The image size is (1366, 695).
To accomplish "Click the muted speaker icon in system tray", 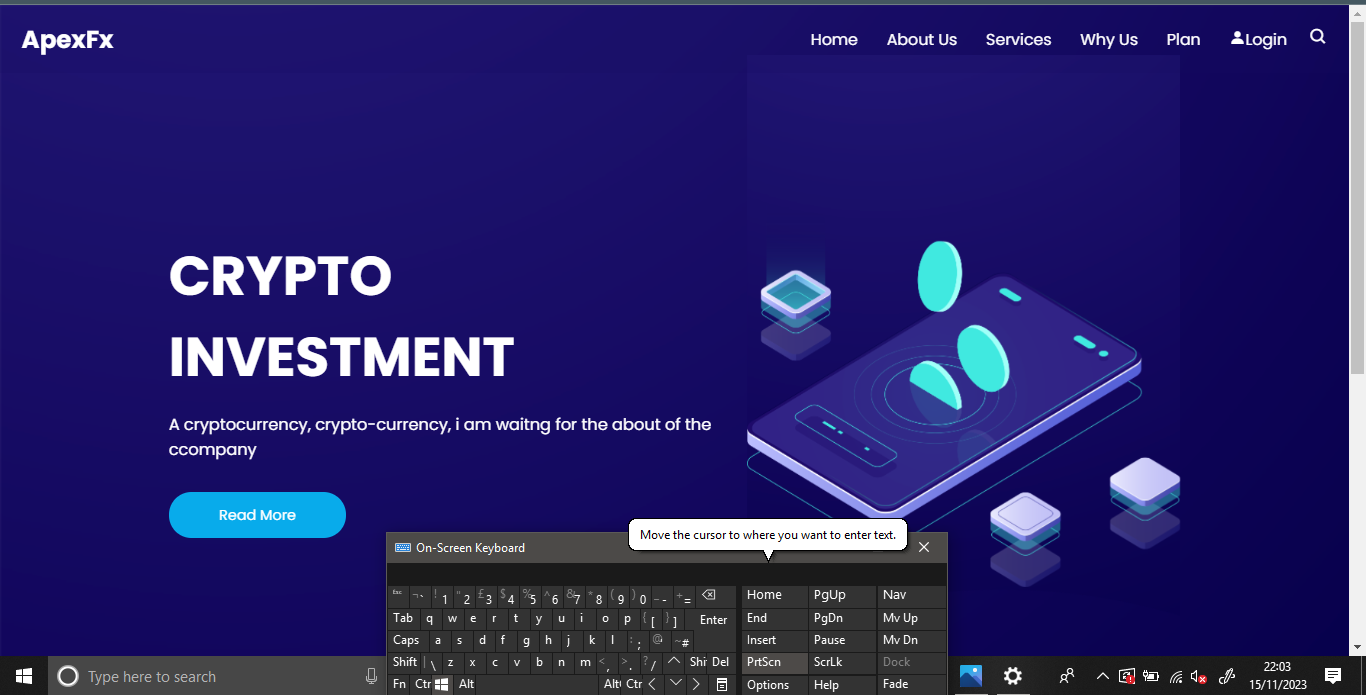I will tap(1197, 676).
